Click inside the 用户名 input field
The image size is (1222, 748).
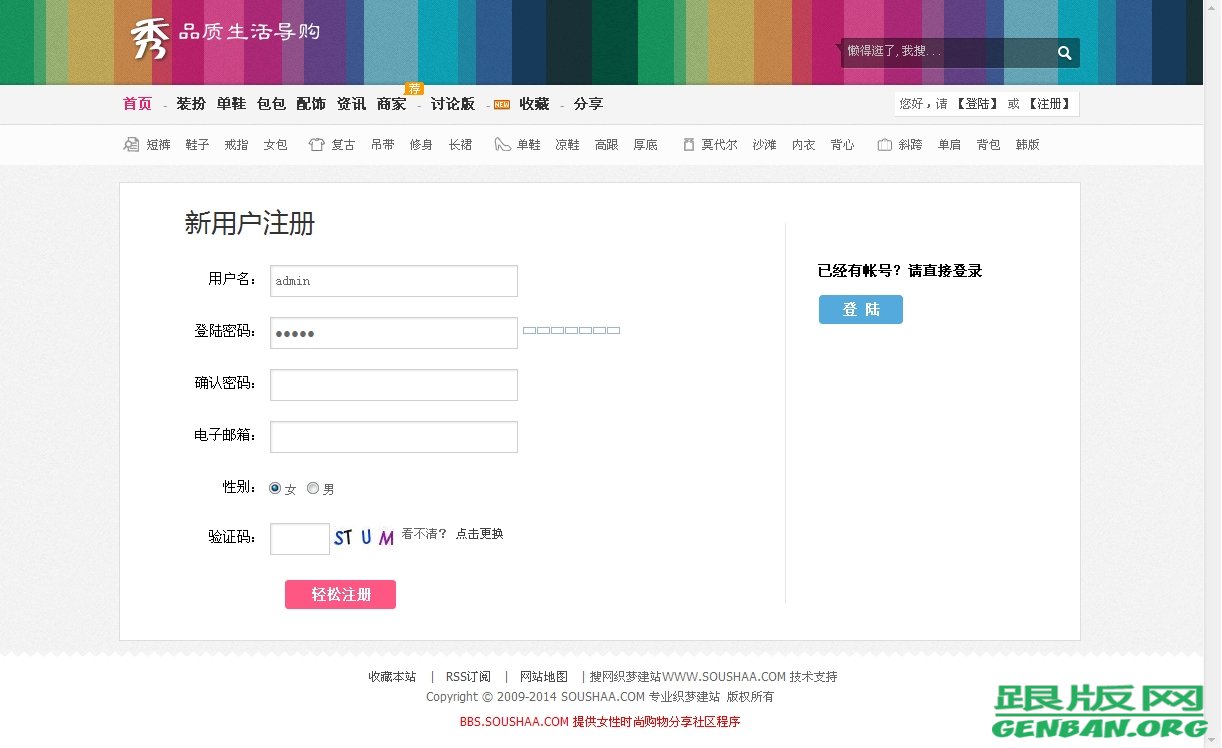[x=393, y=281]
